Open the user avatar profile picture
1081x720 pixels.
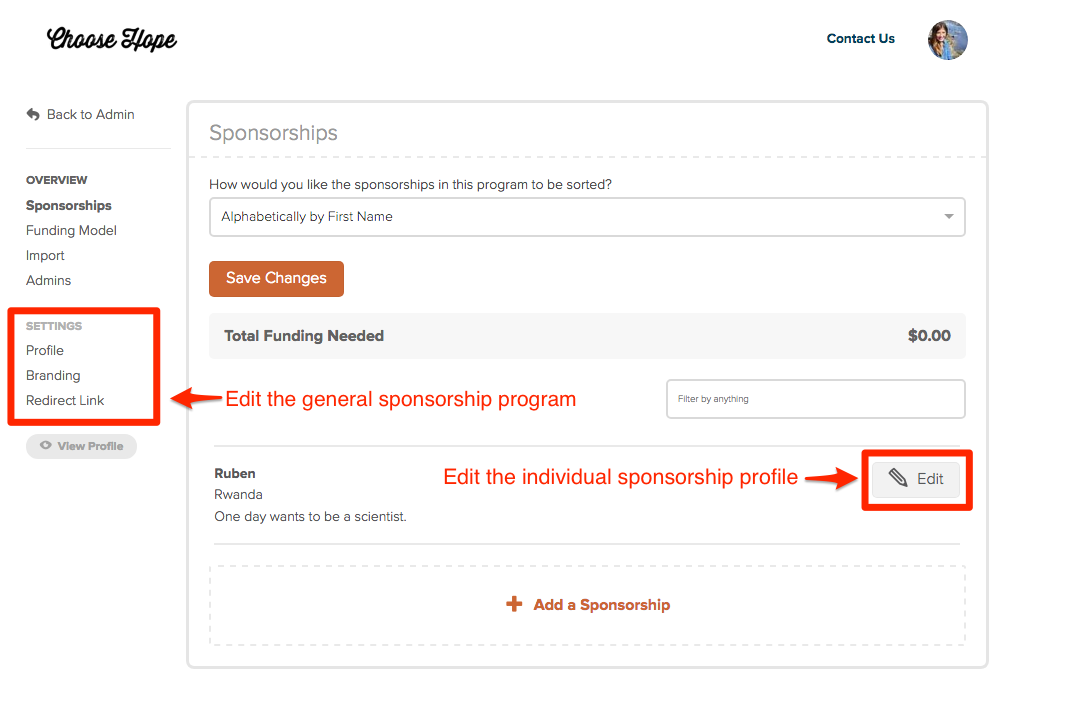[947, 40]
